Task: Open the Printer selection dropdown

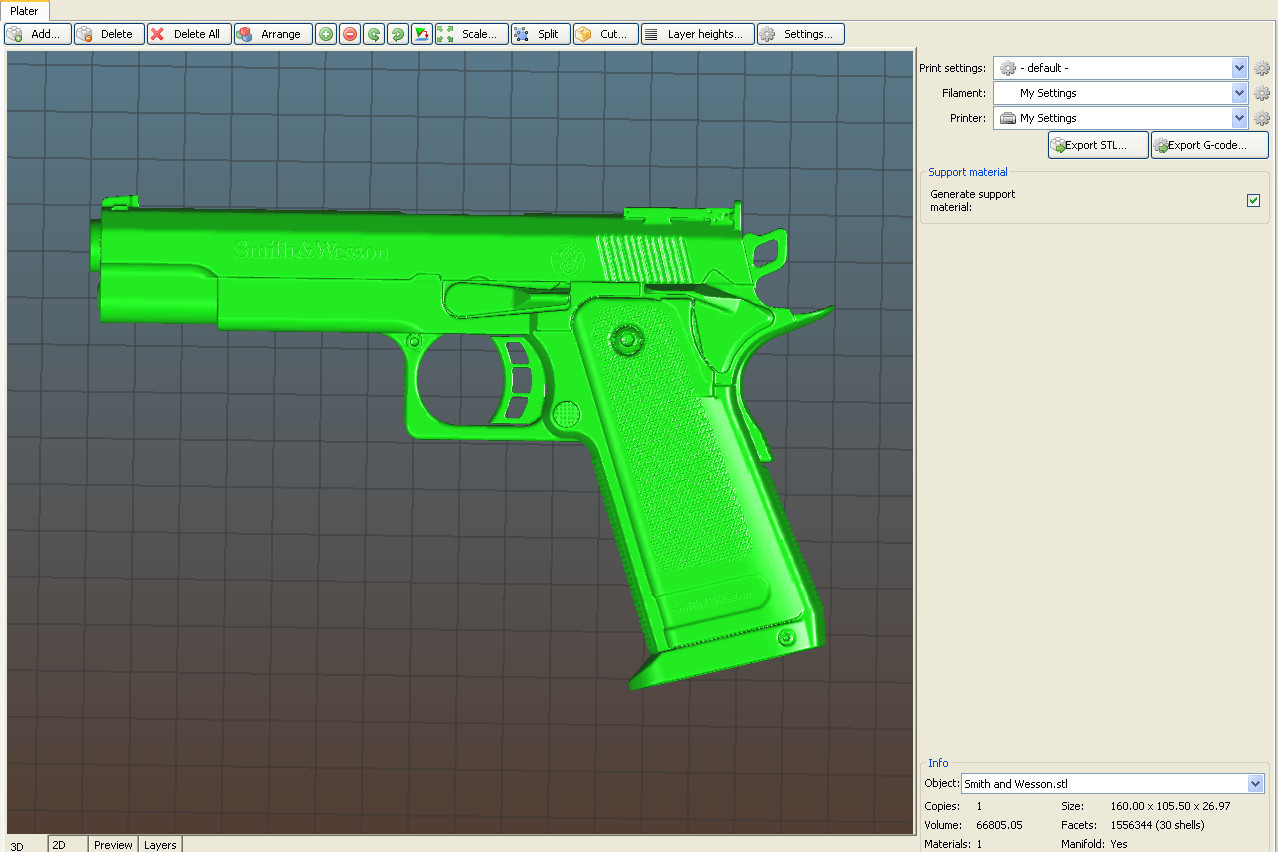Action: [x=1239, y=118]
